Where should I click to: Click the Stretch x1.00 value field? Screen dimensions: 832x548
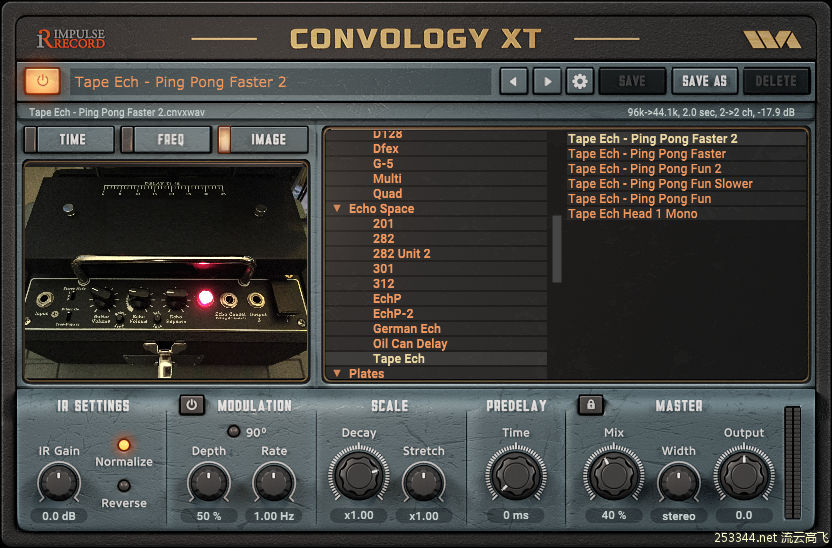click(x=423, y=516)
